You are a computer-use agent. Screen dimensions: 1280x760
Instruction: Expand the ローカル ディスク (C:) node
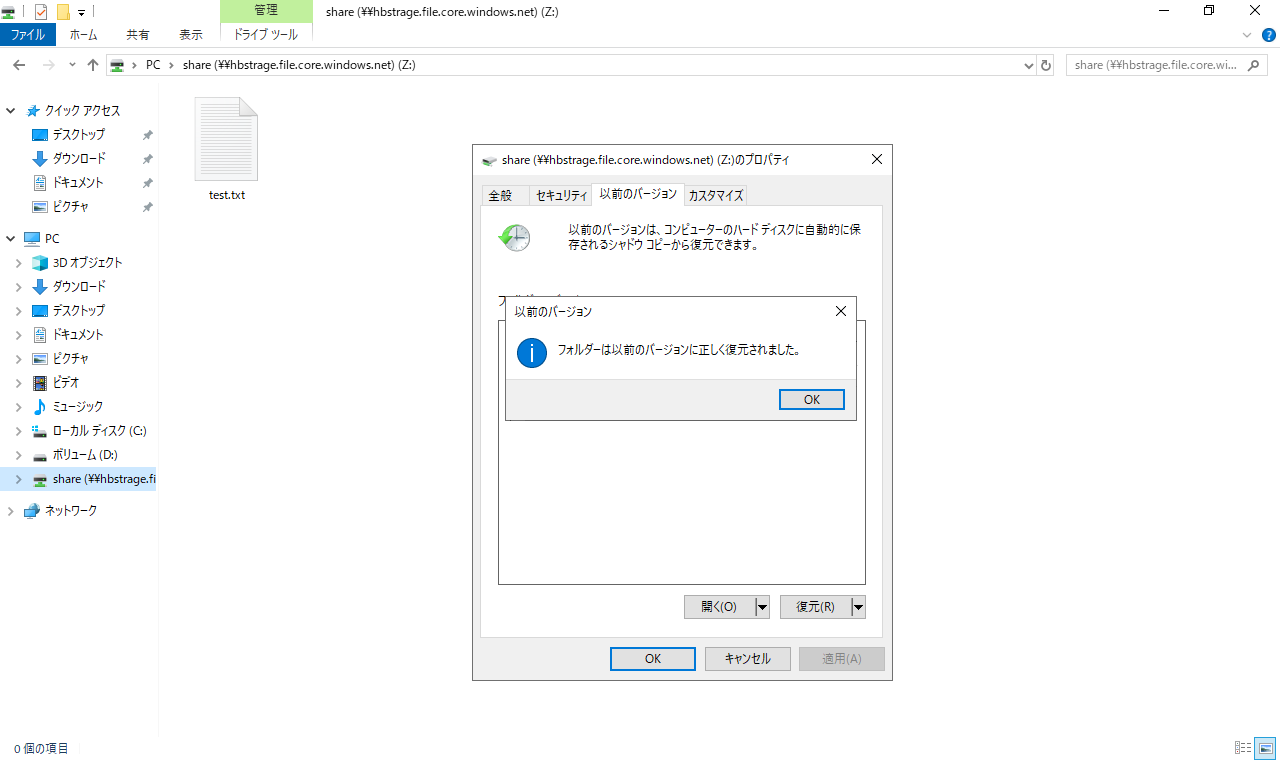18,431
